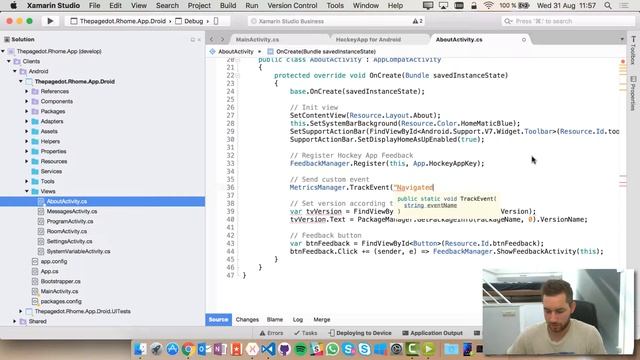The image size is (640, 360).
Task: Open Launchpad rocket in dock
Action: coord(156,349)
